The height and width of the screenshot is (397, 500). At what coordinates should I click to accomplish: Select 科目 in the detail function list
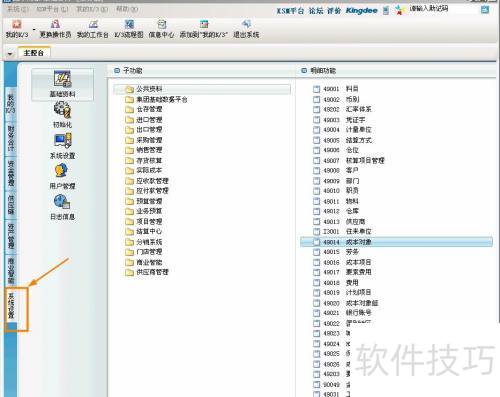(x=336, y=89)
